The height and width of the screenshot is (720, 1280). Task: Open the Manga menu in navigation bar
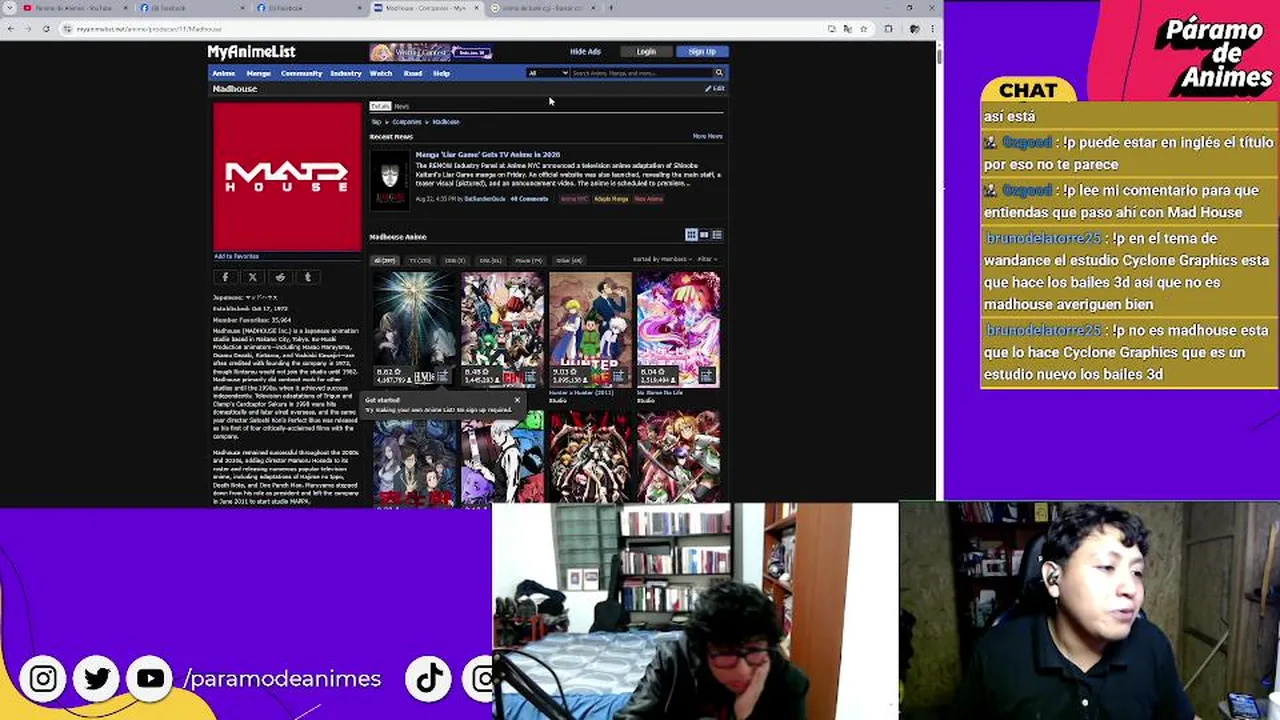point(258,73)
